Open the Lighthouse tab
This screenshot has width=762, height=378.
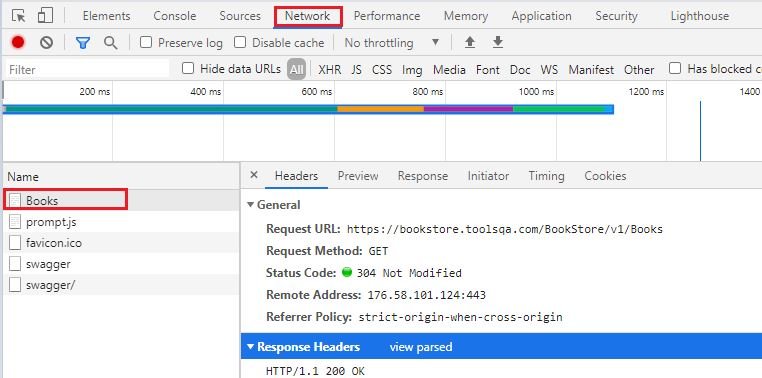point(700,16)
